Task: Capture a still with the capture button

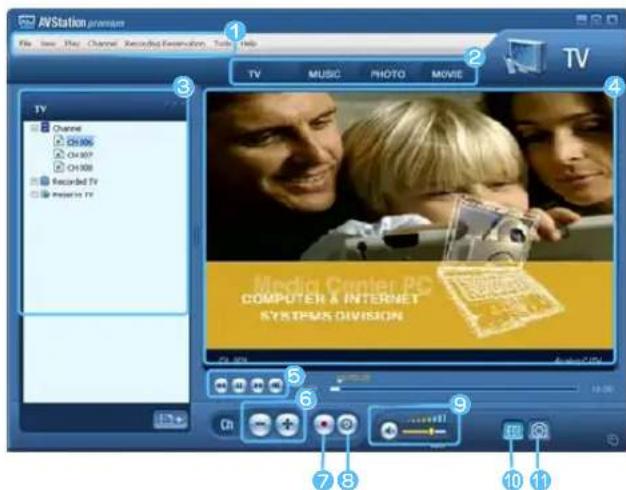Action: pos(346,425)
